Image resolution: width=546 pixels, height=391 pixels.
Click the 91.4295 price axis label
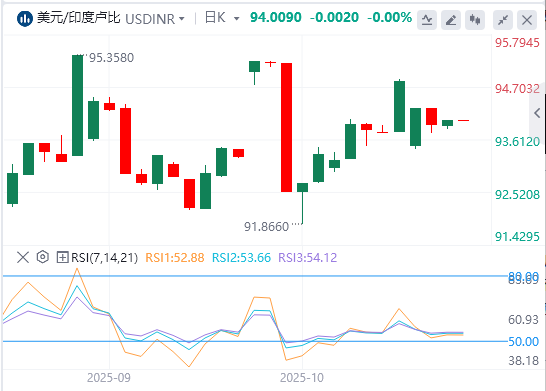click(517, 237)
